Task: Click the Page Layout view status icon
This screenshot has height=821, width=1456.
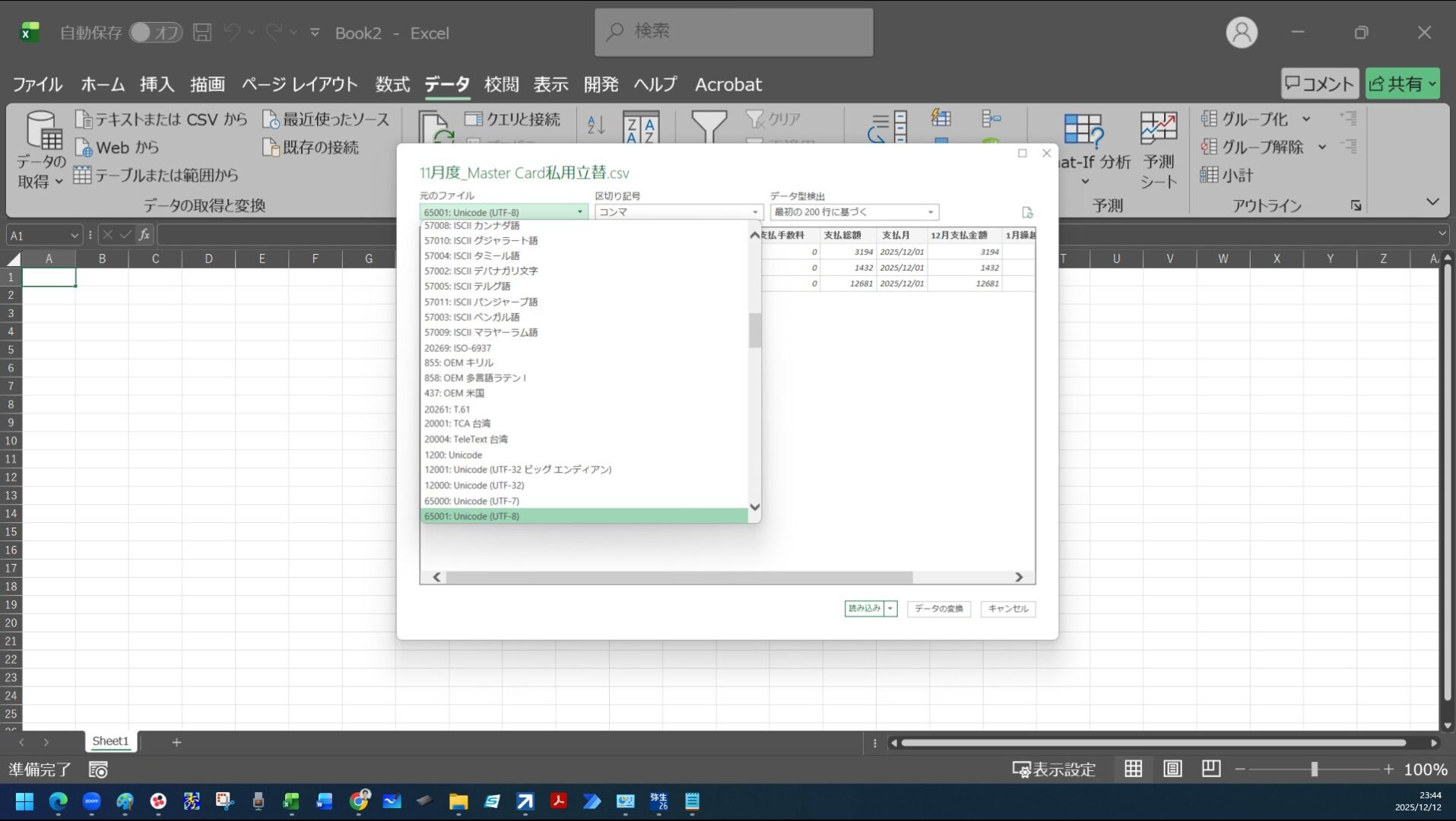Action: coord(1172,769)
